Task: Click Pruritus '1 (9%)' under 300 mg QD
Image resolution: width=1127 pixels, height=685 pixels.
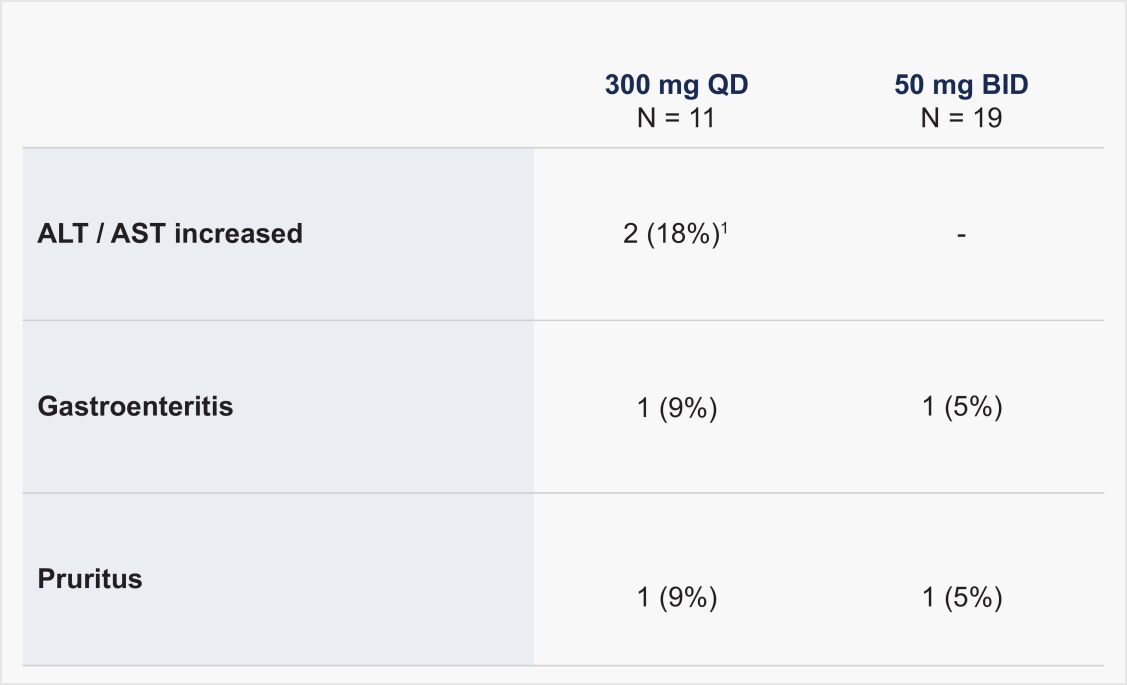Action: tap(677, 598)
